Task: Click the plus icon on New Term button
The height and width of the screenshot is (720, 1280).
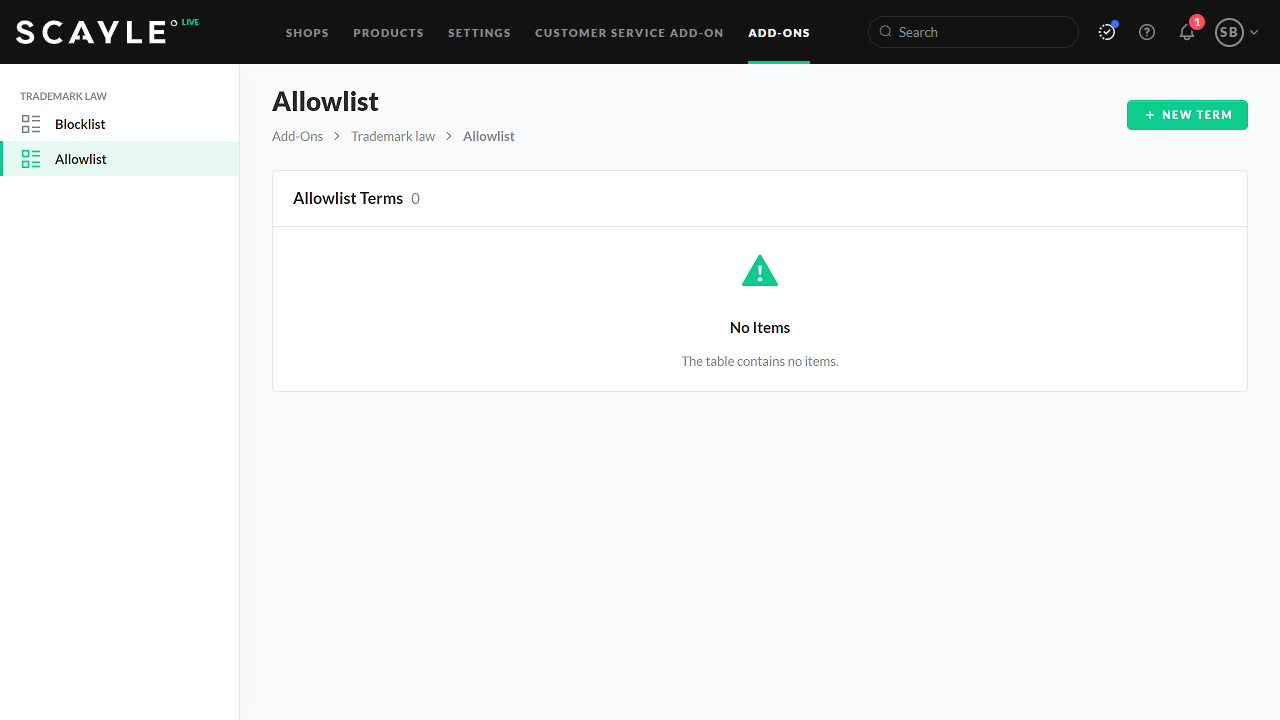Action: tap(1150, 115)
